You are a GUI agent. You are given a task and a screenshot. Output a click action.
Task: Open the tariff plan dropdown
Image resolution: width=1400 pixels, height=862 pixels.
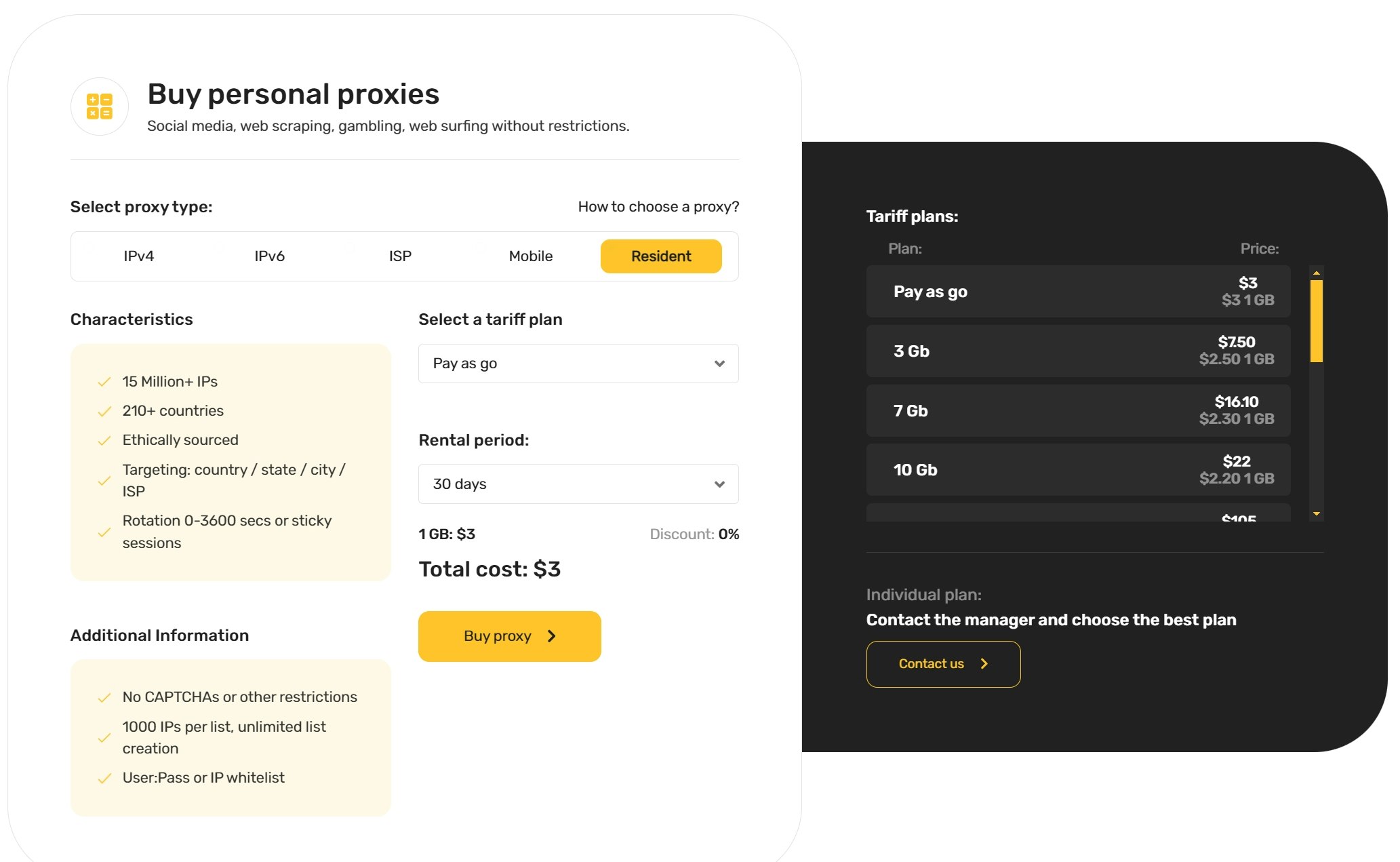(578, 364)
